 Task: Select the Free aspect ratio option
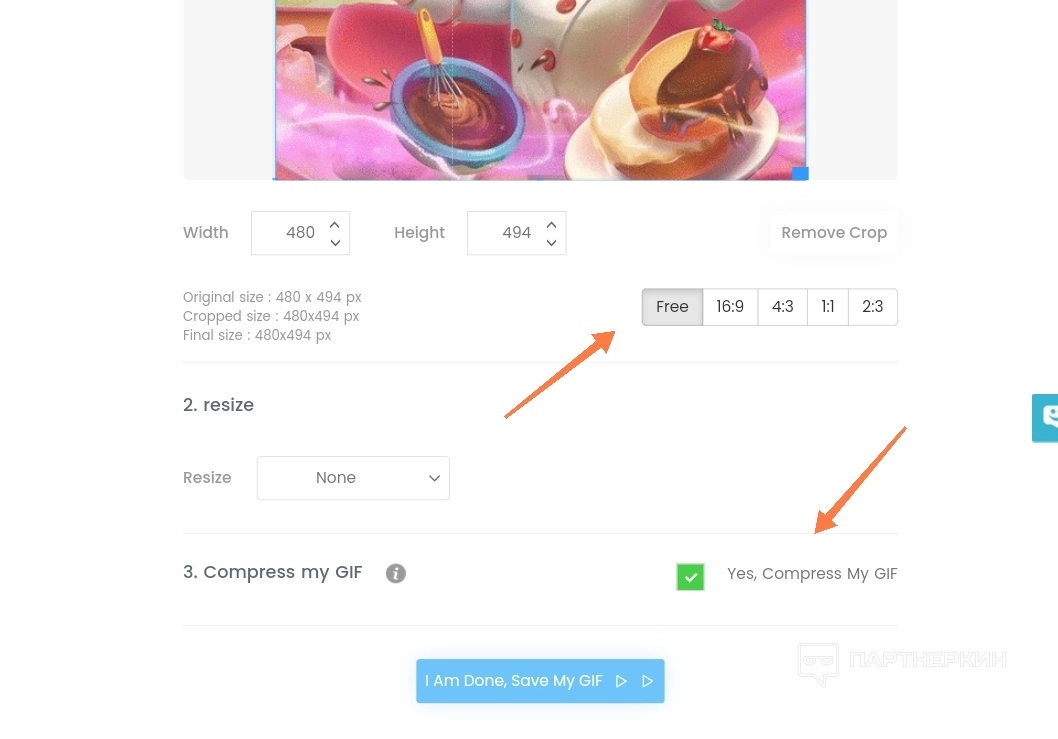tap(672, 306)
